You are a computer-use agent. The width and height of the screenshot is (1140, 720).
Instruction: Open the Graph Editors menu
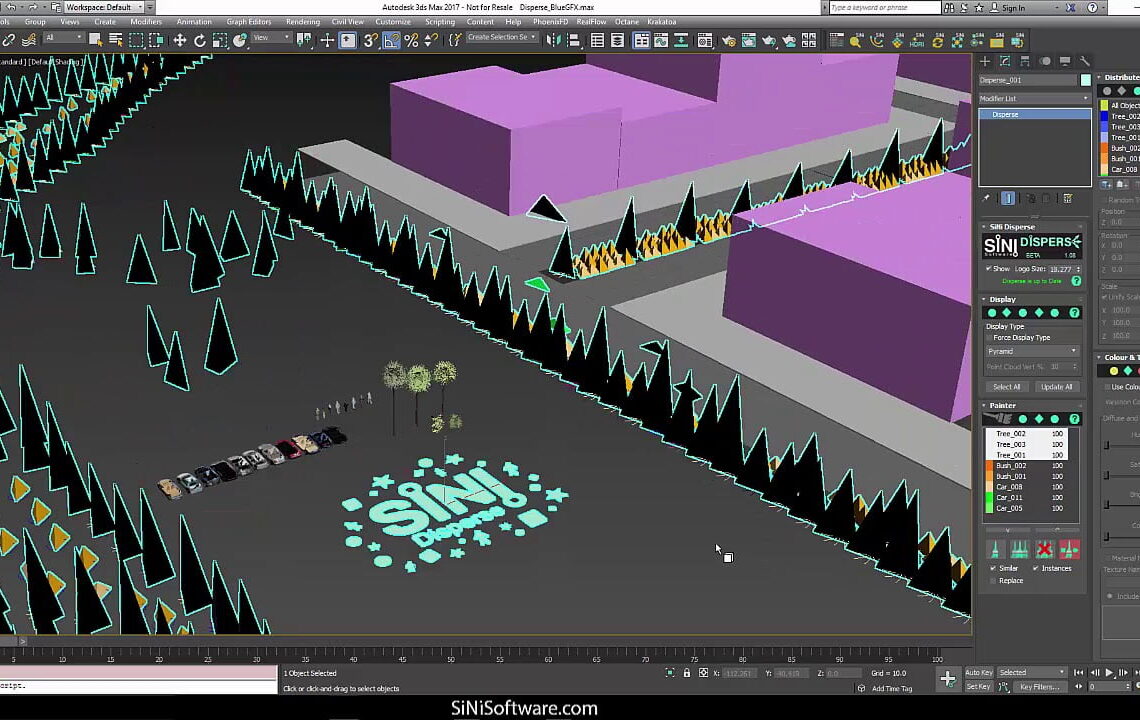(x=249, y=21)
